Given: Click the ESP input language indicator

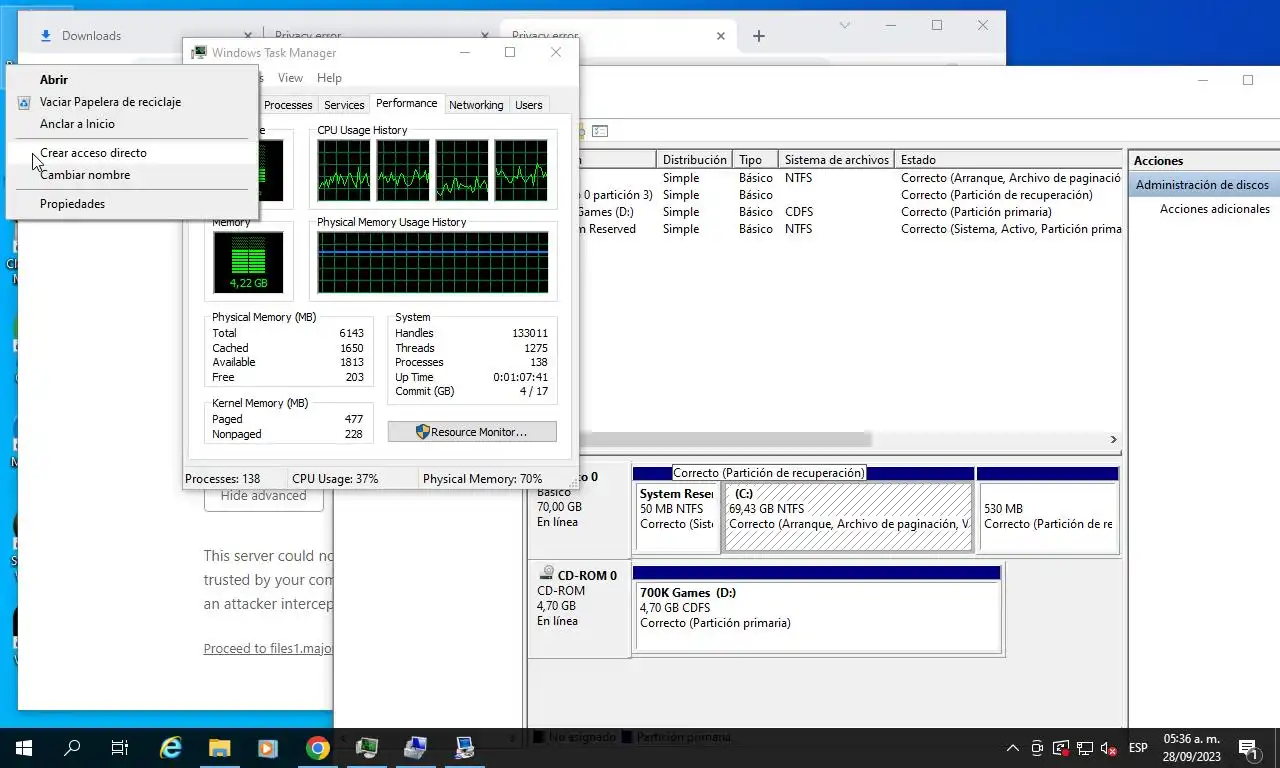Looking at the screenshot, I should (1138, 748).
